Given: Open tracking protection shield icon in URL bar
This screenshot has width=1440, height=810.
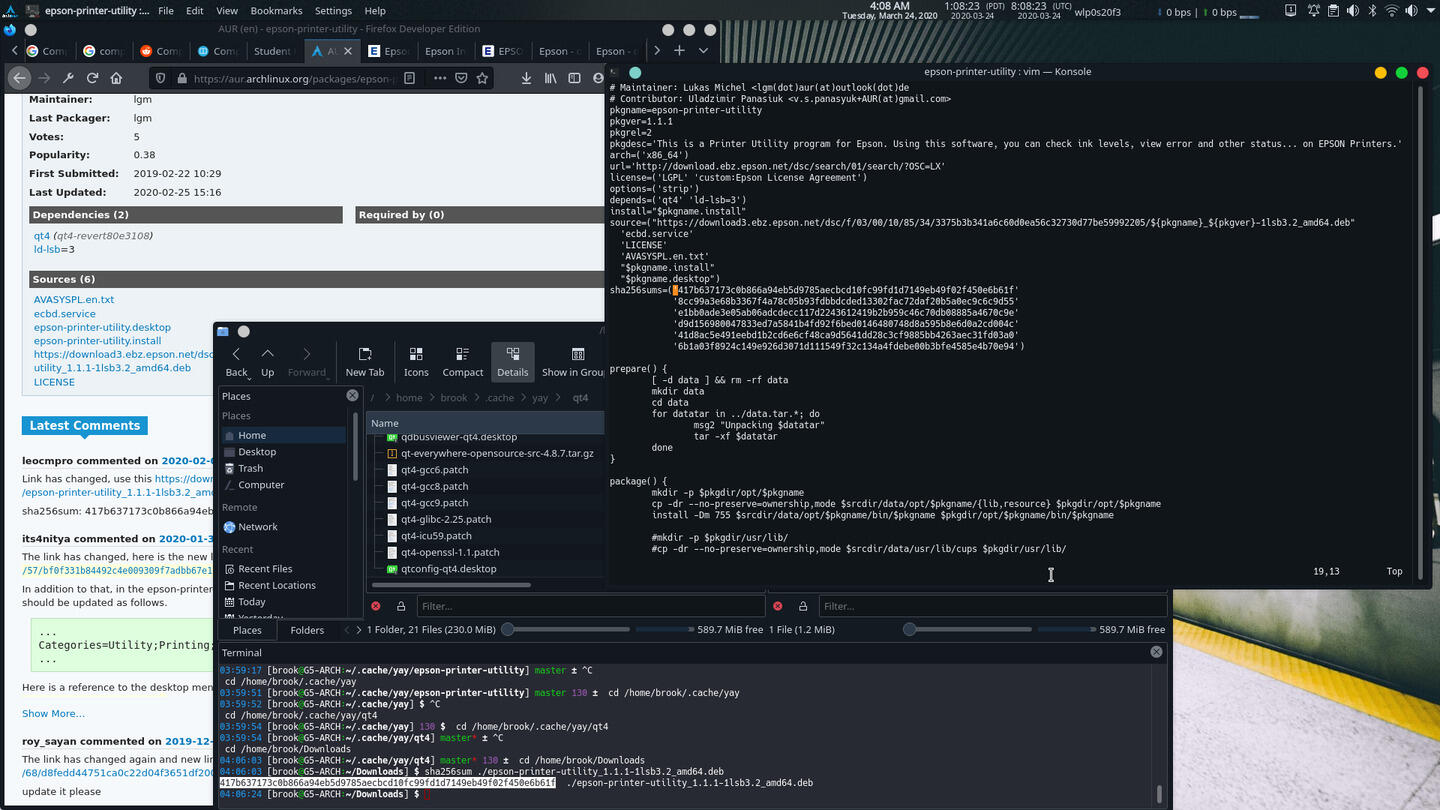Looking at the screenshot, I should click(160, 78).
